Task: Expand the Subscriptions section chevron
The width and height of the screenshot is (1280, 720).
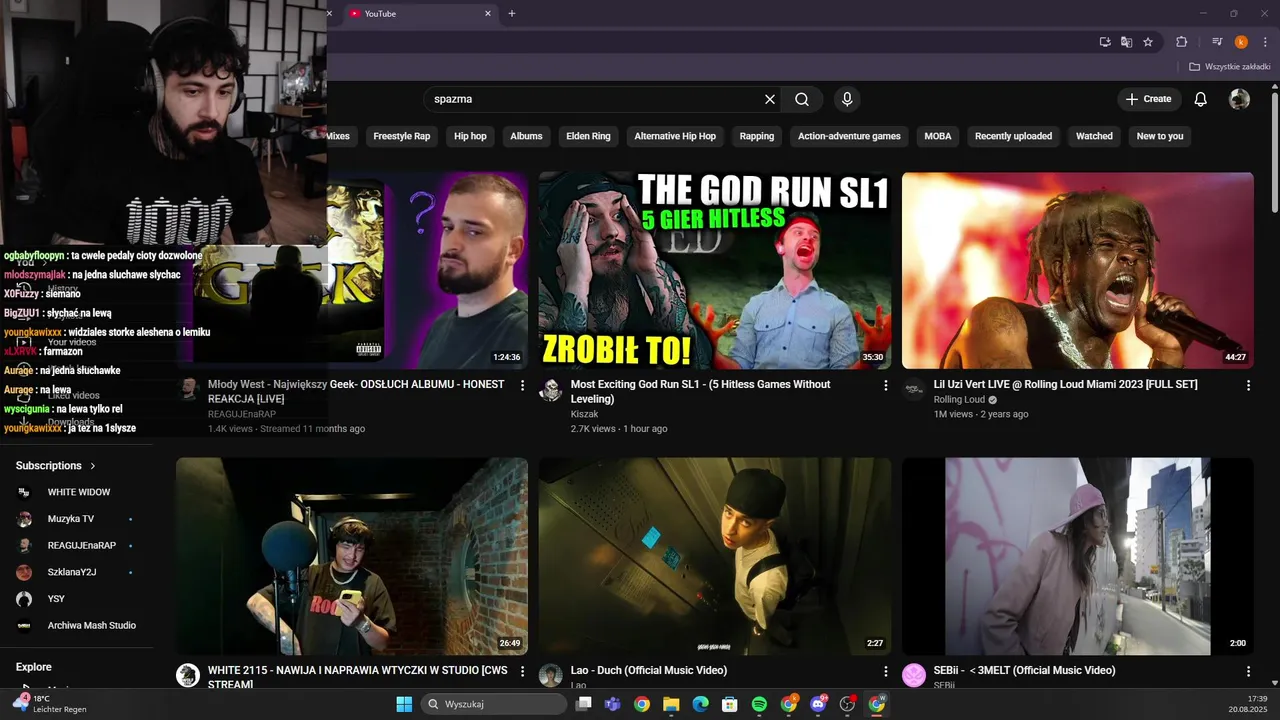Action: pyautogui.click(x=93, y=466)
